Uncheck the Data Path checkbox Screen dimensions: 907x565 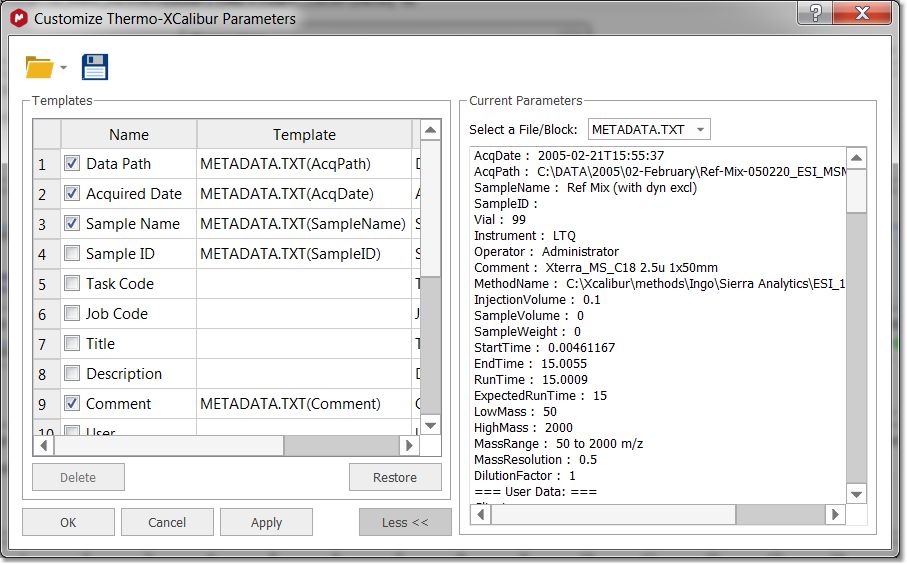click(x=72, y=164)
